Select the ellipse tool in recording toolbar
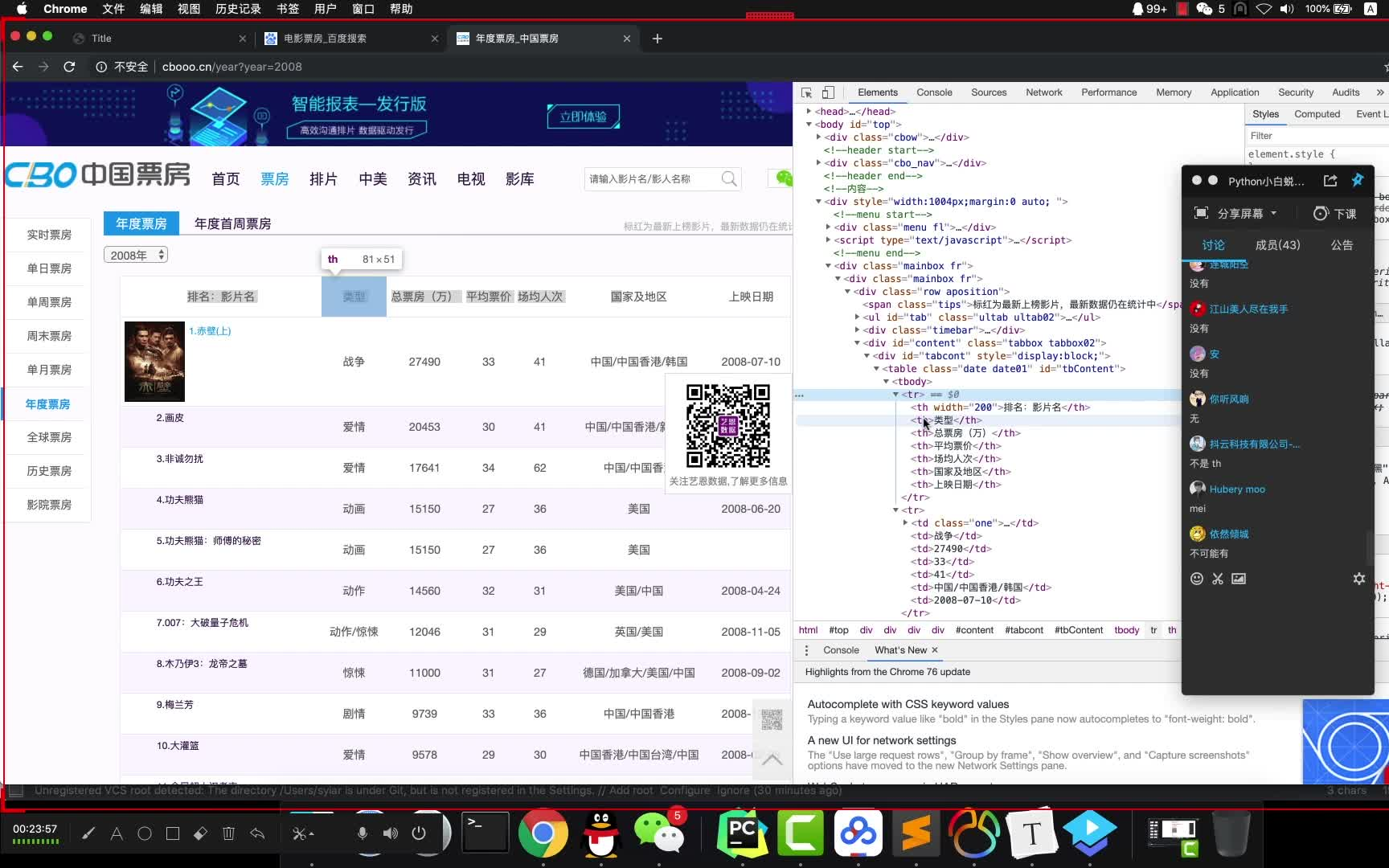 pos(145,833)
